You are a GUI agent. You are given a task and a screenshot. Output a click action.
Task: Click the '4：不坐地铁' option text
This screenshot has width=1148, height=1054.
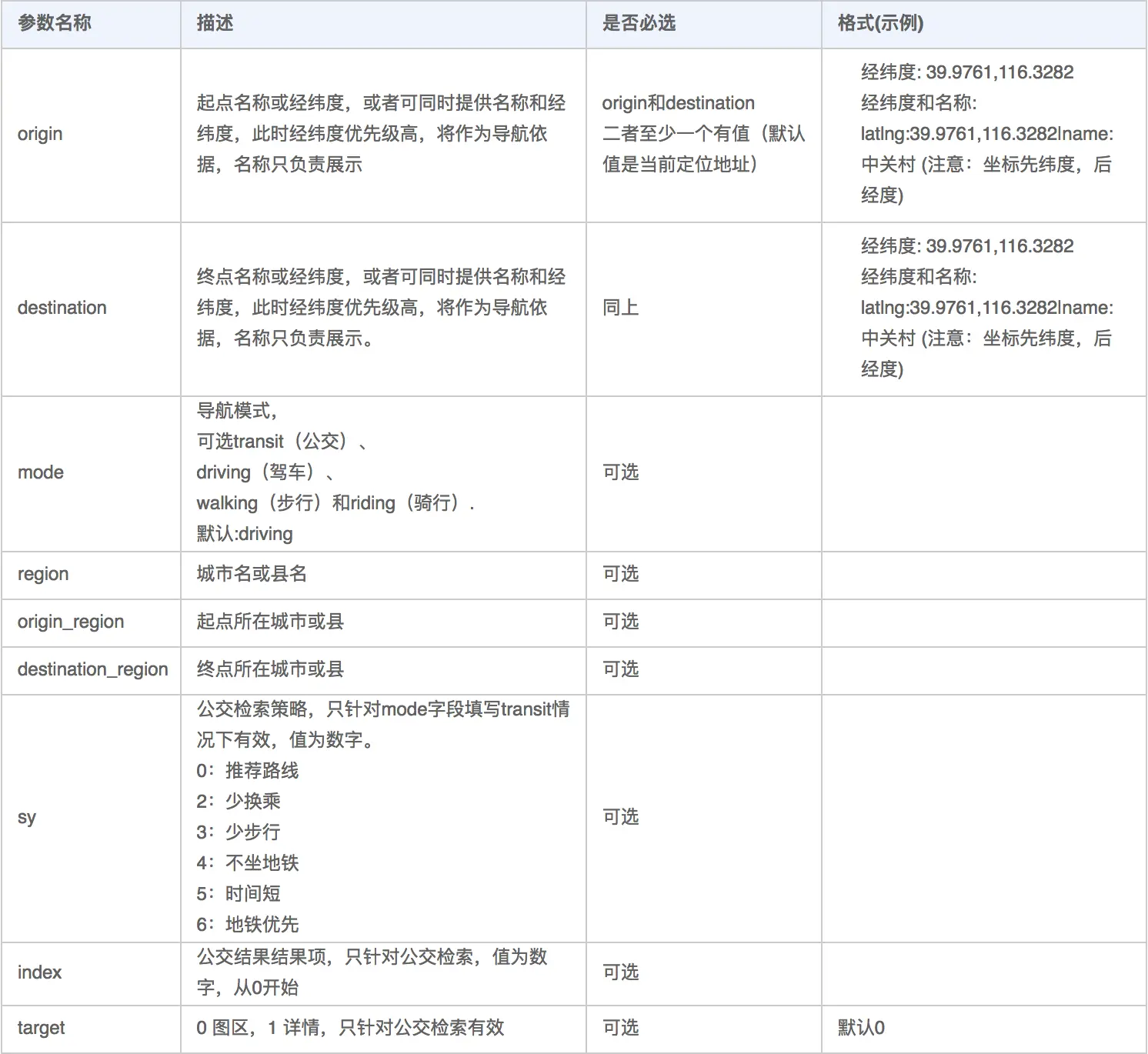pyautogui.click(x=248, y=863)
